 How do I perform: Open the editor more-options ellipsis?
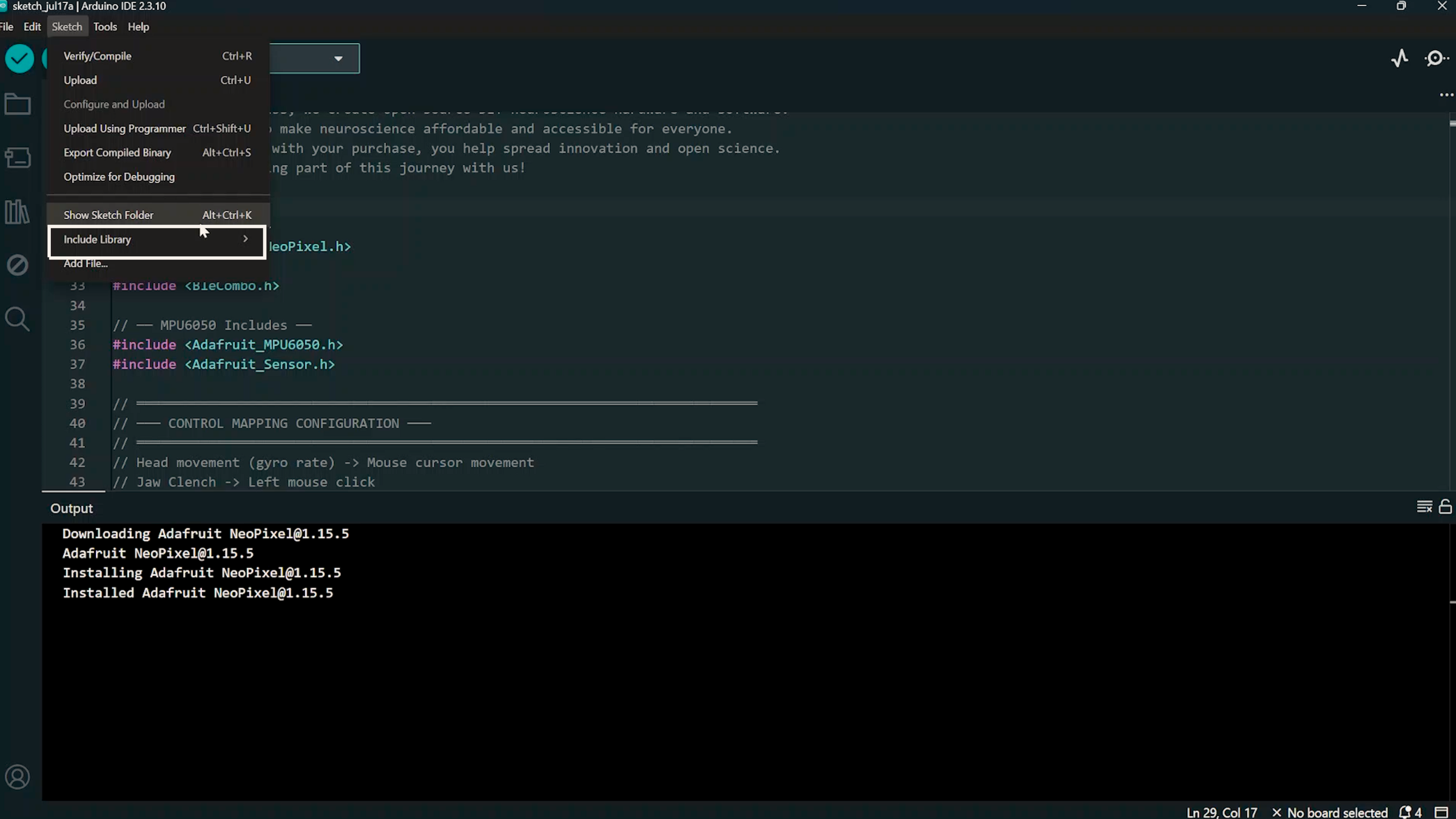(1446, 95)
